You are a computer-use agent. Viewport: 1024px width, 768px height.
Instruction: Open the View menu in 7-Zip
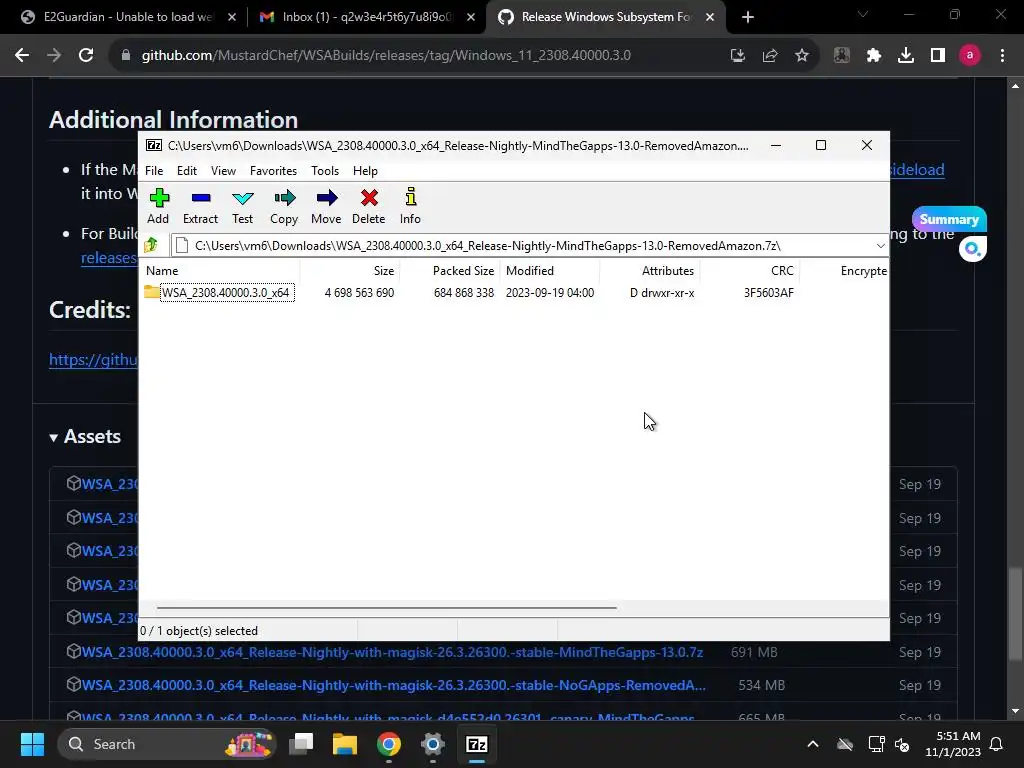(x=223, y=170)
